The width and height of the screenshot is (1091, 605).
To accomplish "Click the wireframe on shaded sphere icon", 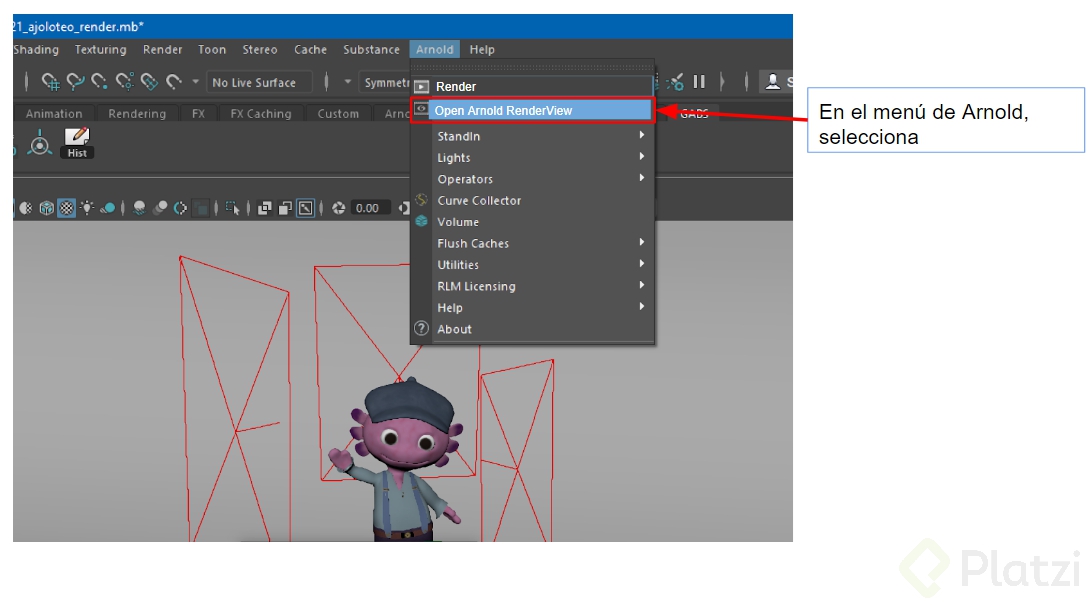I will point(26,208).
